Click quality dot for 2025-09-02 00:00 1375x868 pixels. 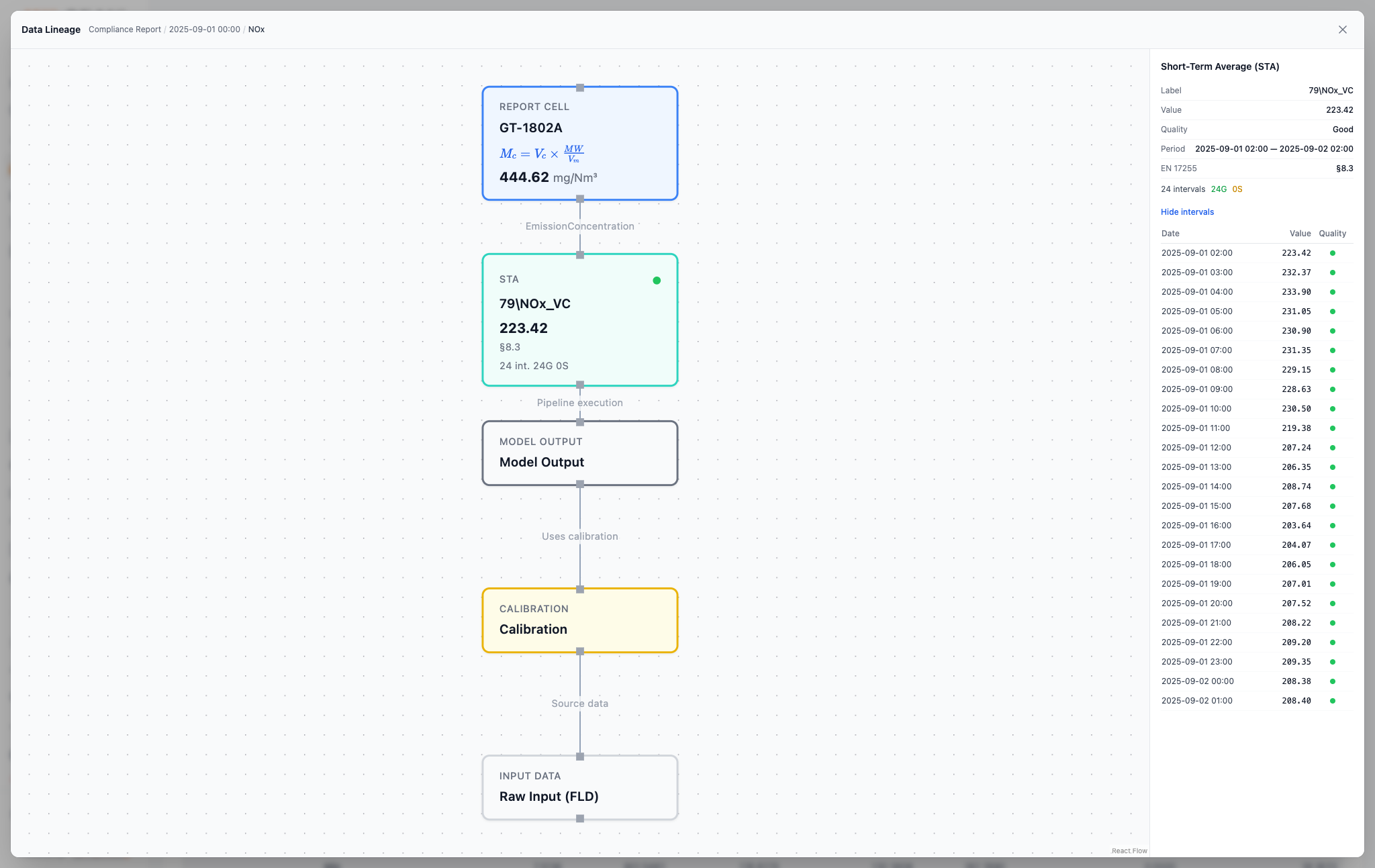pyautogui.click(x=1333, y=681)
